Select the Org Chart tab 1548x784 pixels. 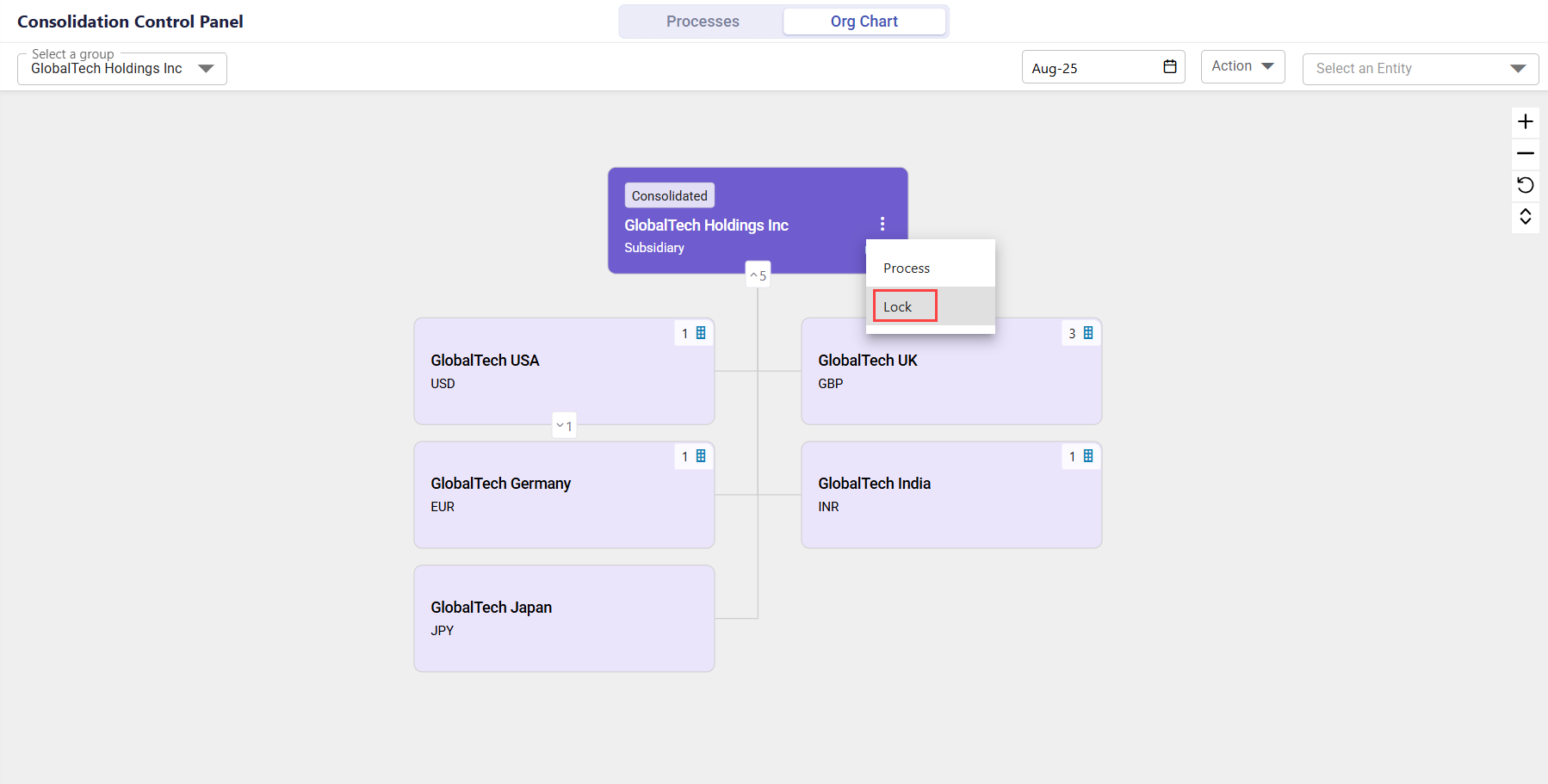click(864, 22)
